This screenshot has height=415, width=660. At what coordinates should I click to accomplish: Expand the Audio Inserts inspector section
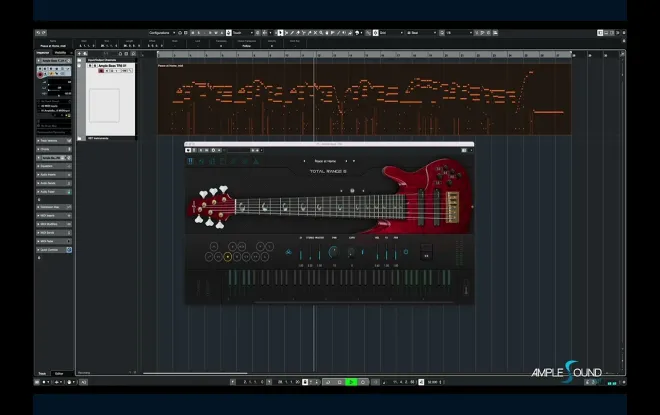[54, 175]
